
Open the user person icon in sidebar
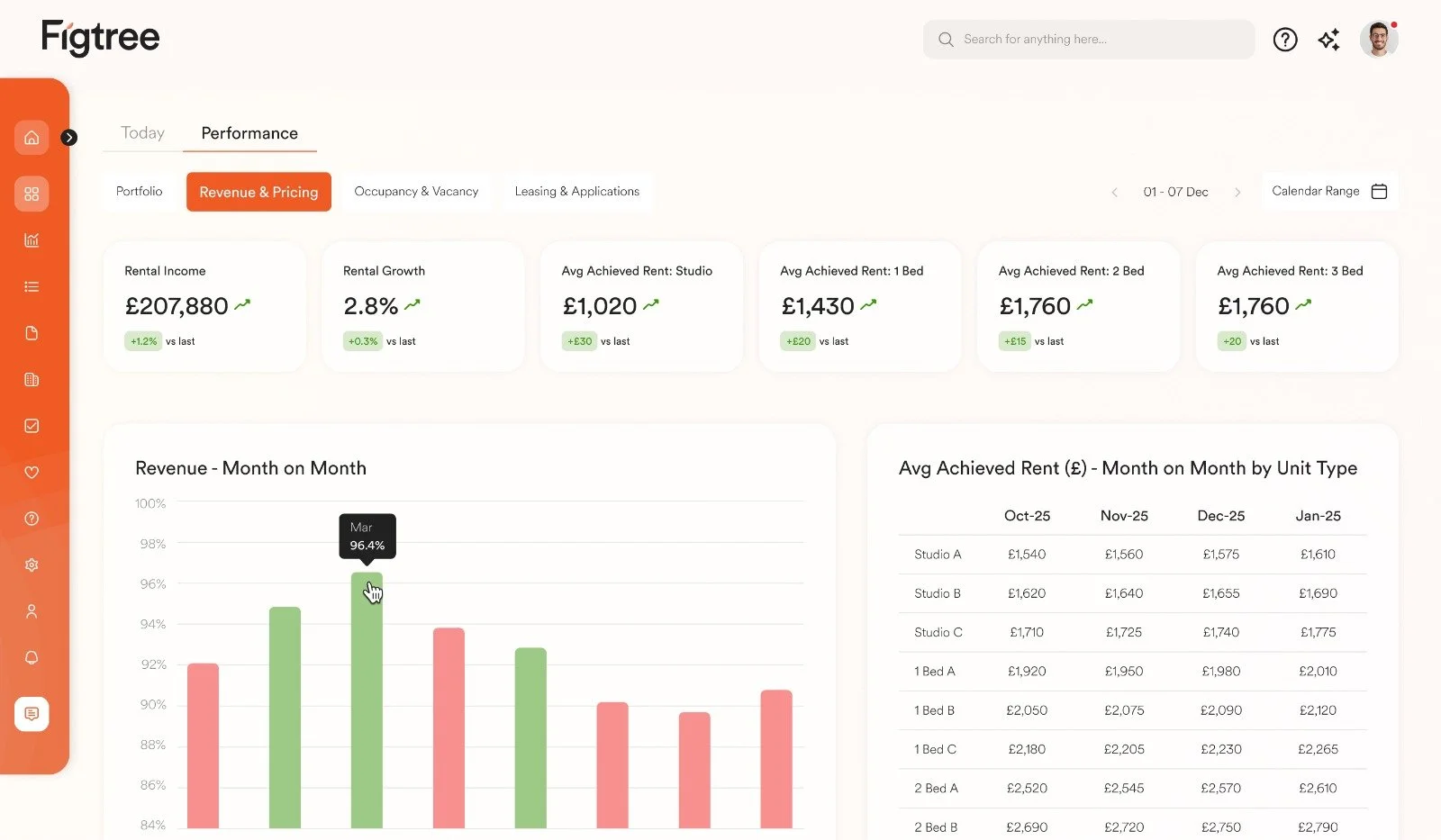32,611
